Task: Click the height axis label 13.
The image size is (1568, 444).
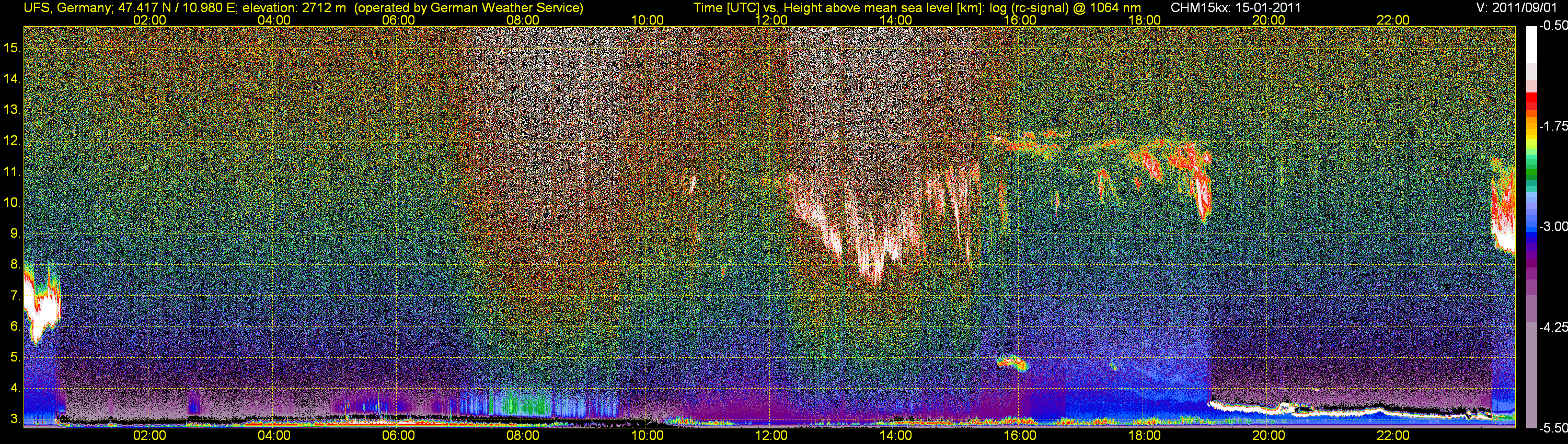Action: click(11, 110)
